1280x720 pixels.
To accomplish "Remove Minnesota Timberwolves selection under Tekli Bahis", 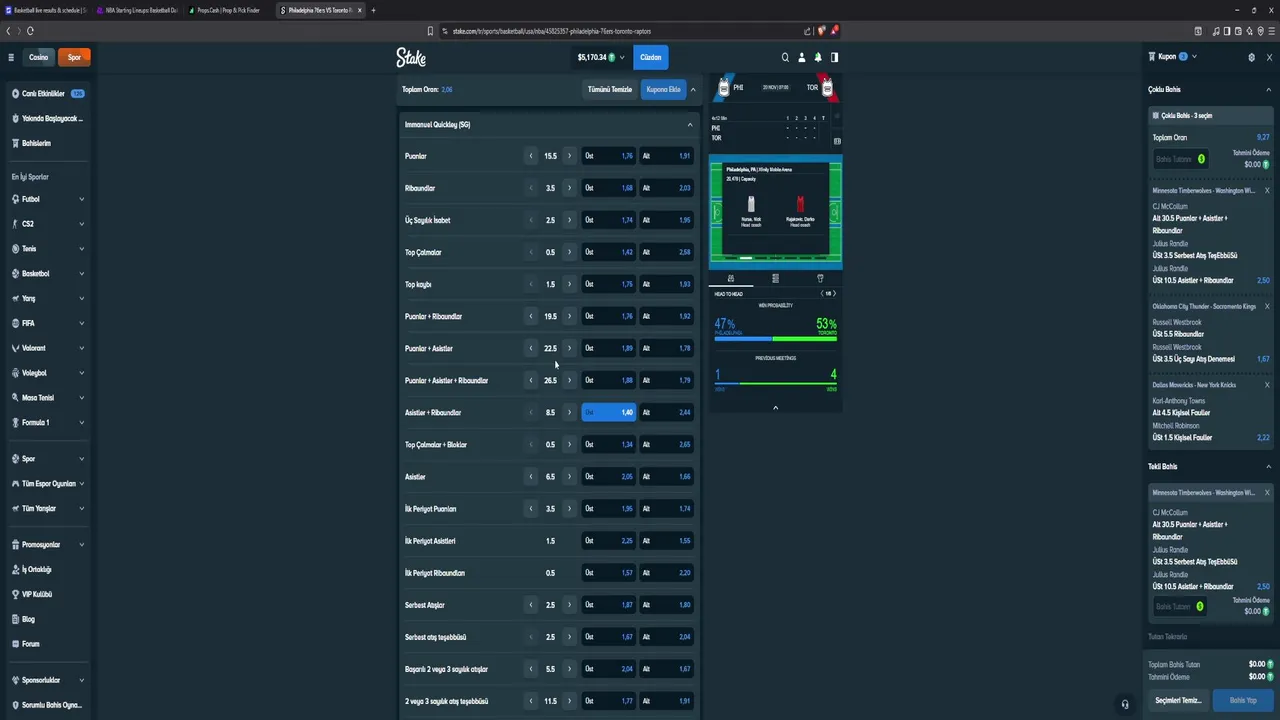I will [x=1267, y=492].
